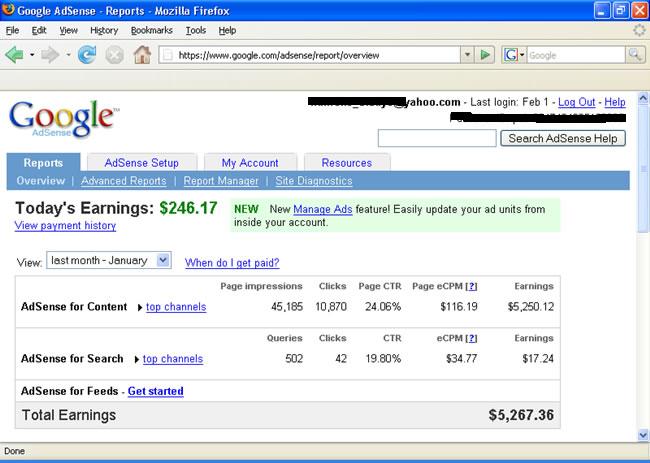Open the Help link at top right
650x463 pixels.
click(x=615, y=102)
